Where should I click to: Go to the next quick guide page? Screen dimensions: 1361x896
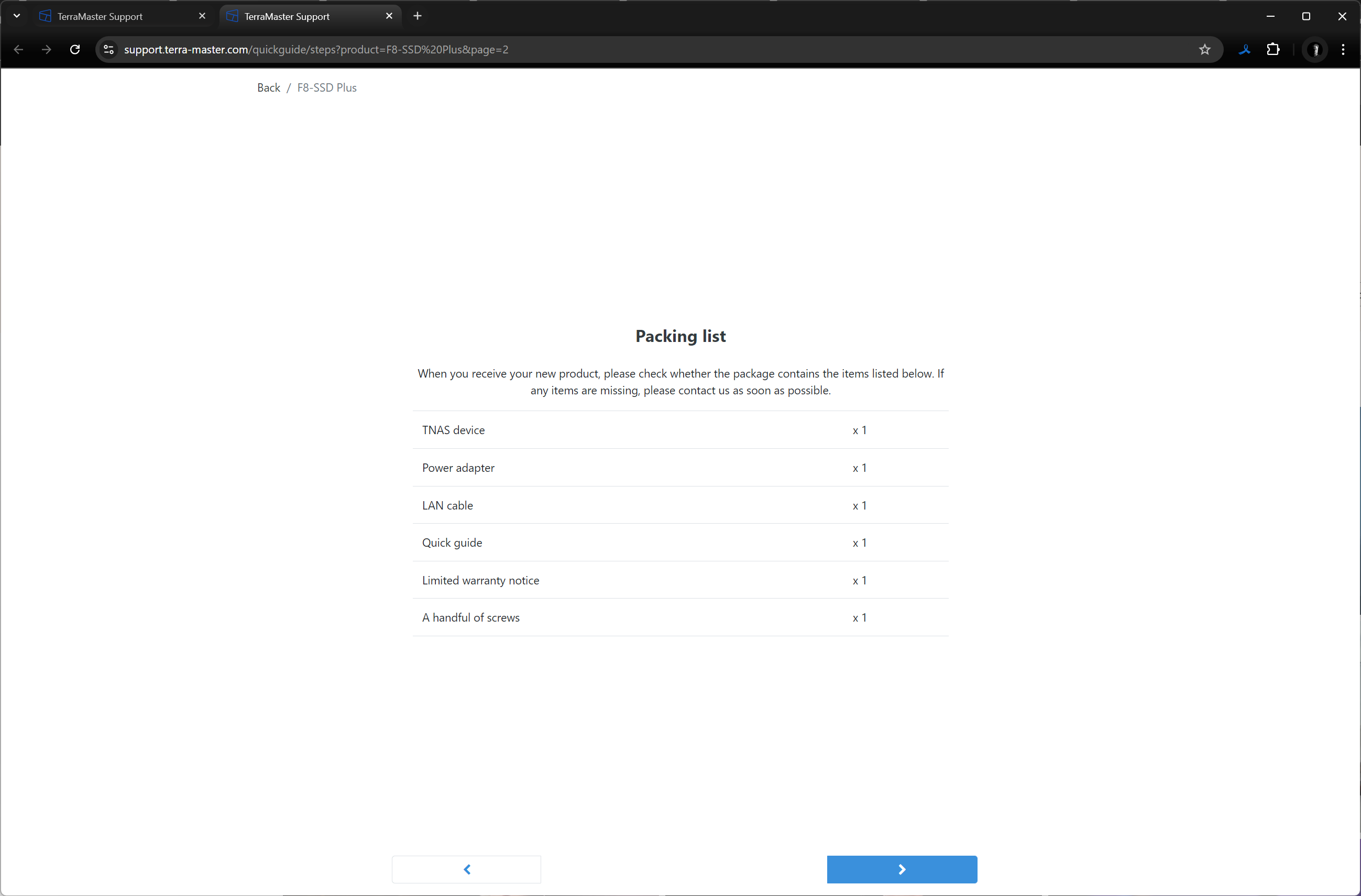(901, 869)
